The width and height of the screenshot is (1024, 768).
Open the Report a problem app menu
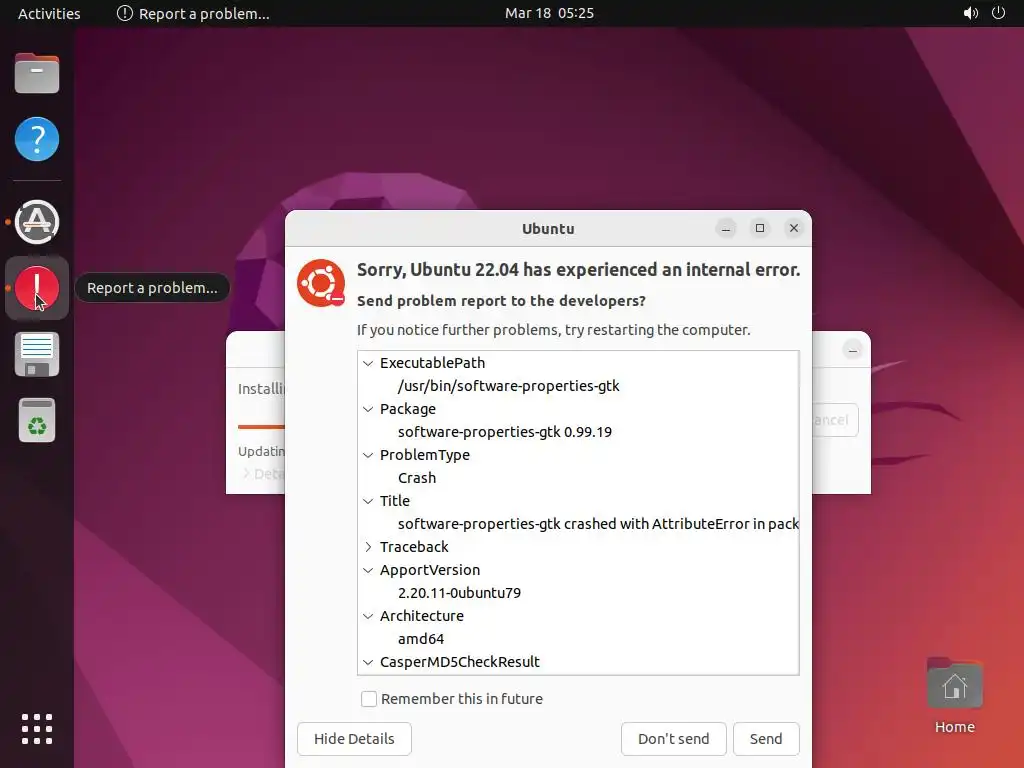point(193,13)
